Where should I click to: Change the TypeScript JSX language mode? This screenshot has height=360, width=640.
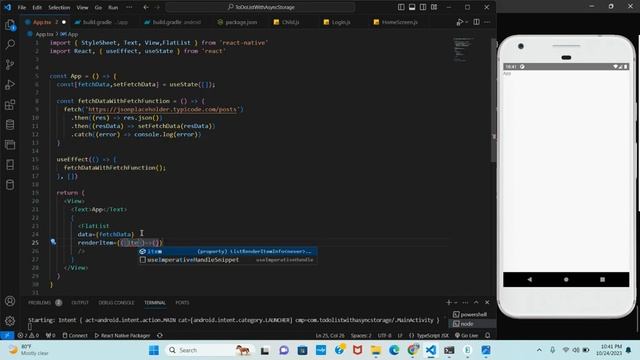(x=433, y=336)
